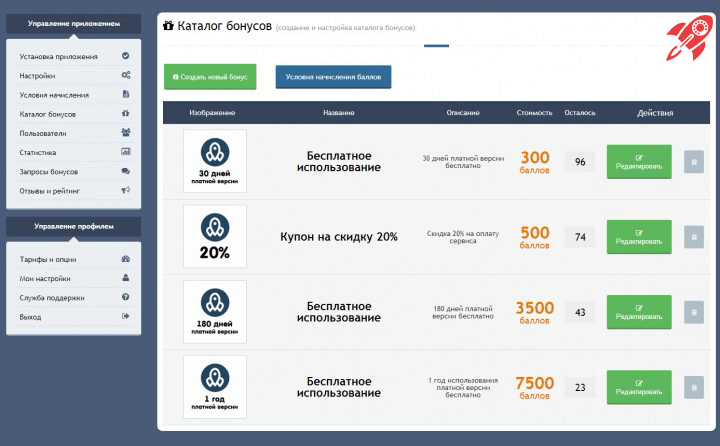
Task: Click the blue Условия начисления баллов button
Action: pyautogui.click(x=333, y=77)
